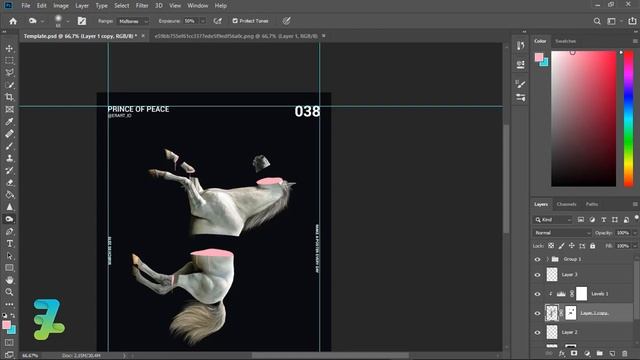
Task: Add a layer style fx button
Action: (562, 353)
